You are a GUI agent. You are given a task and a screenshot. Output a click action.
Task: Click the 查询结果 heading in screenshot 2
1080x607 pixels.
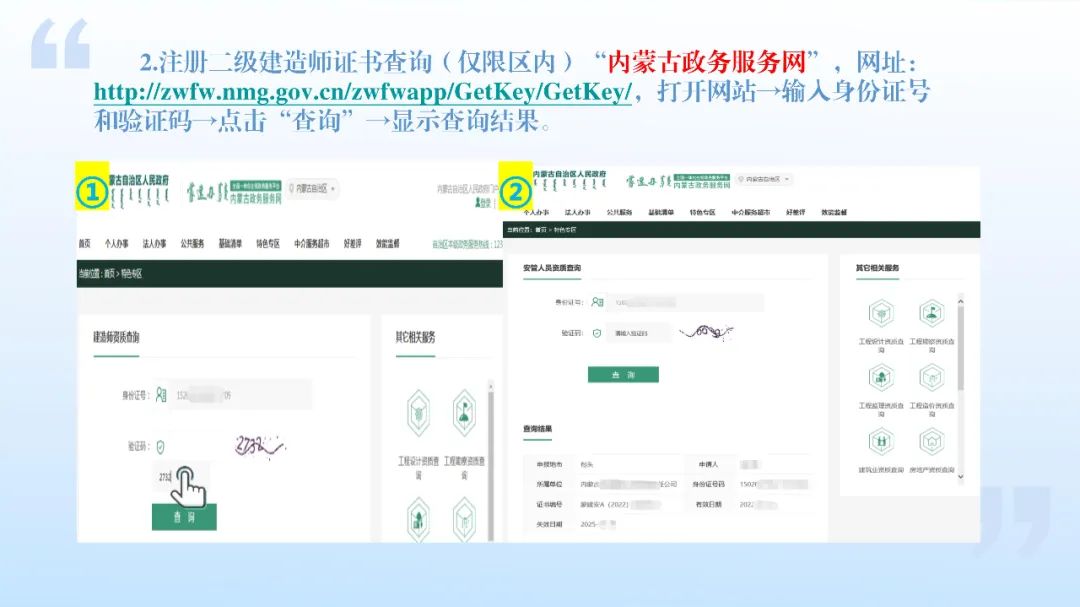coord(537,429)
